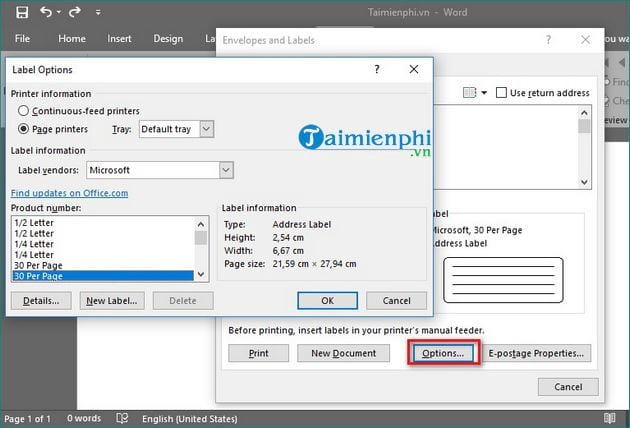The height and width of the screenshot is (428, 630).
Task: Click the New Document button
Action: click(344, 353)
